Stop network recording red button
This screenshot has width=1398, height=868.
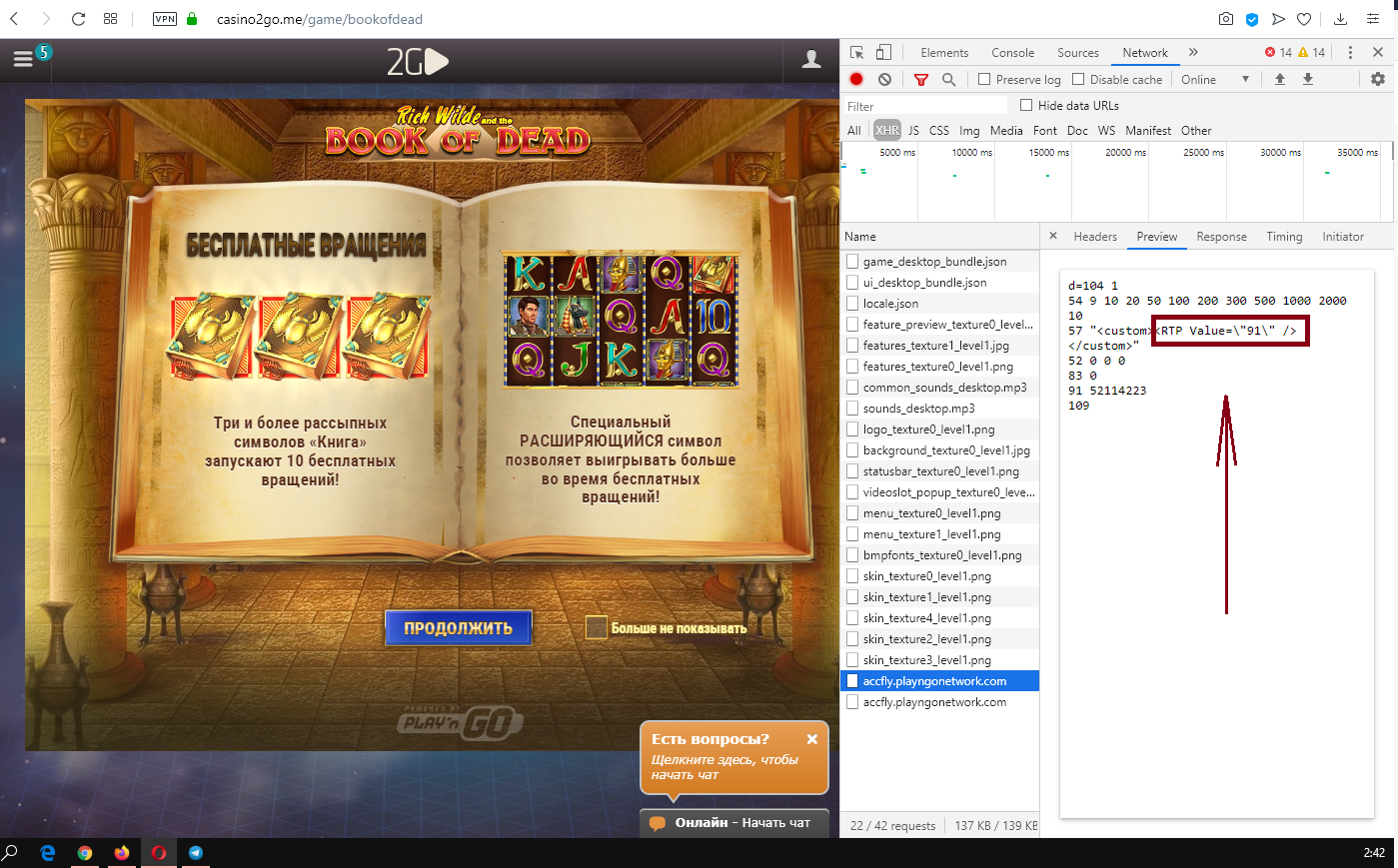(x=856, y=79)
